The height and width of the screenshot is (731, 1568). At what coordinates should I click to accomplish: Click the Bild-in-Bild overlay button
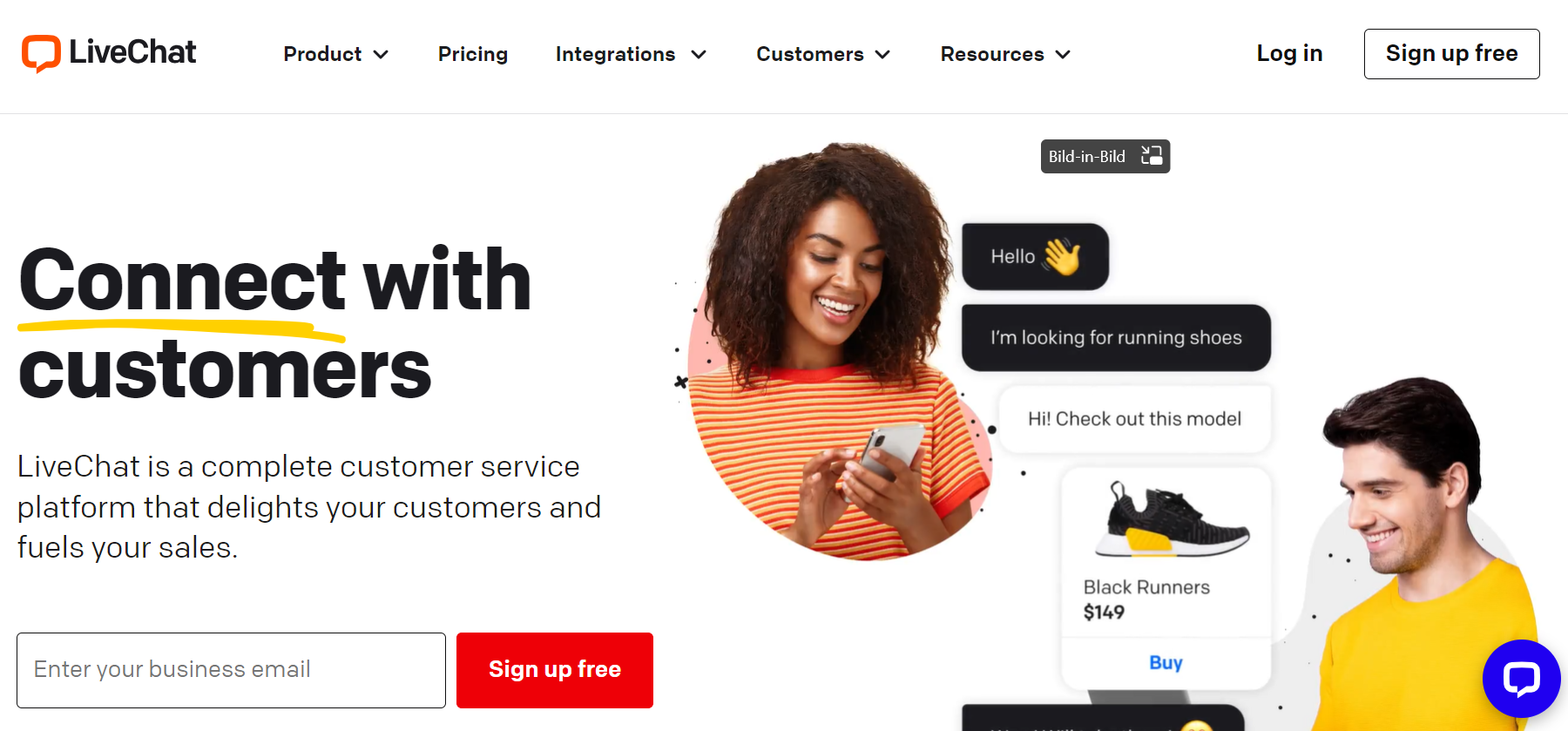pyautogui.click(x=1105, y=156)
